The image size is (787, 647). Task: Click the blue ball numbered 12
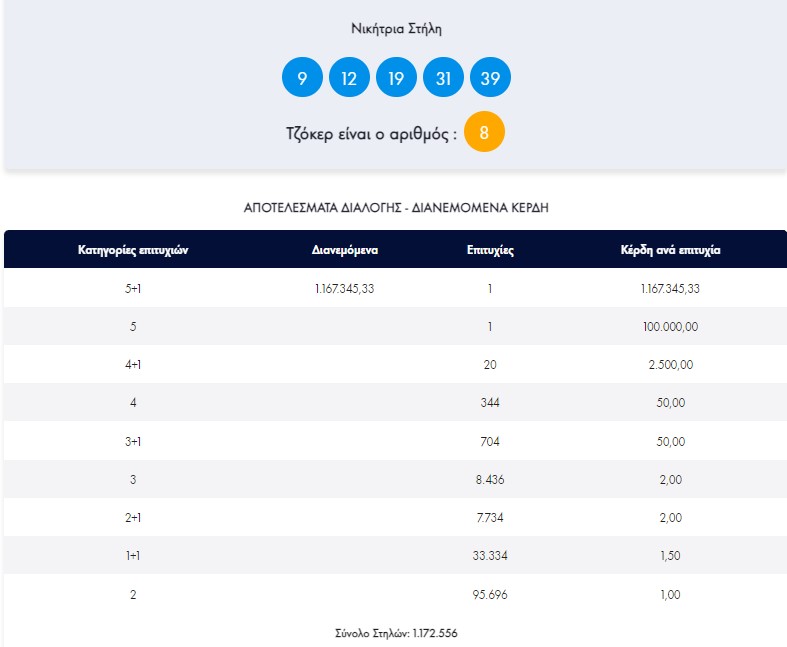click(x=349, y=77)
